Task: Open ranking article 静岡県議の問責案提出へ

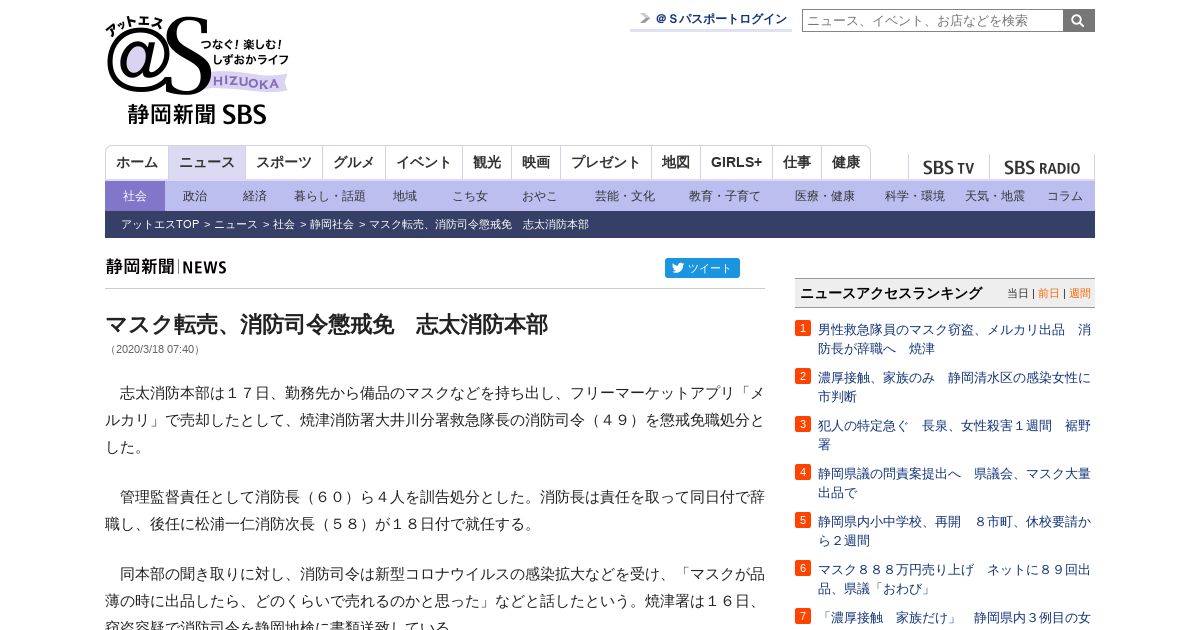Action: coord(954,483)
